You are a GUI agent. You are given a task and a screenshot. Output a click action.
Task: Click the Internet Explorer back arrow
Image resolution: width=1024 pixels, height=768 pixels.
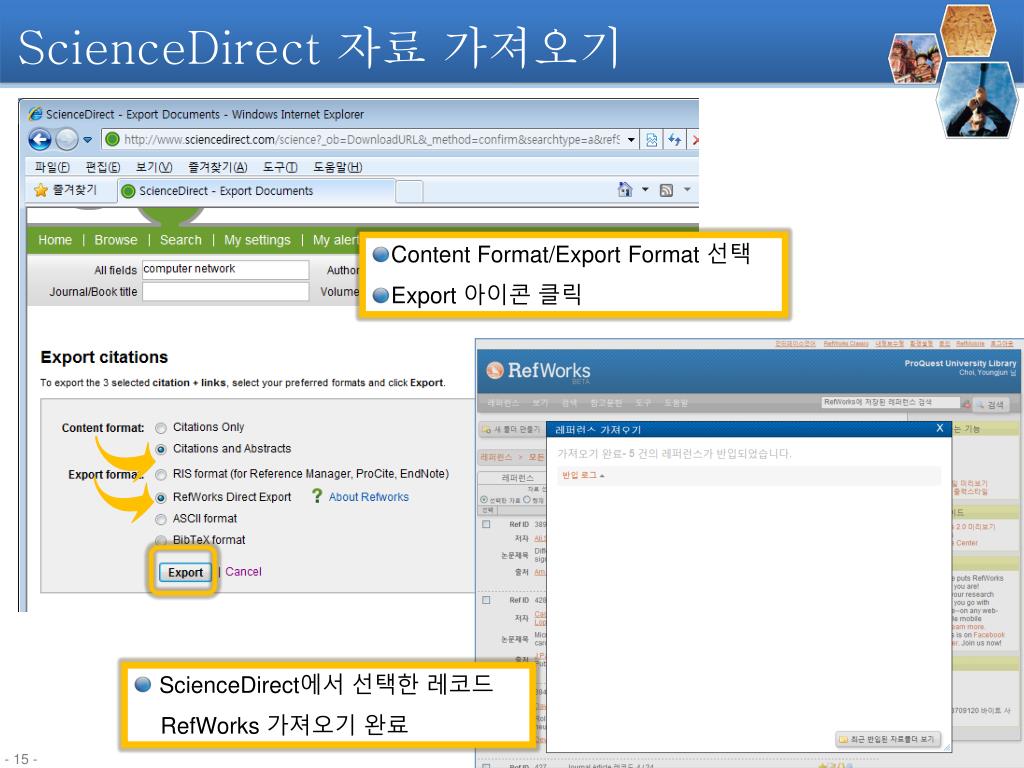(40, 139)
